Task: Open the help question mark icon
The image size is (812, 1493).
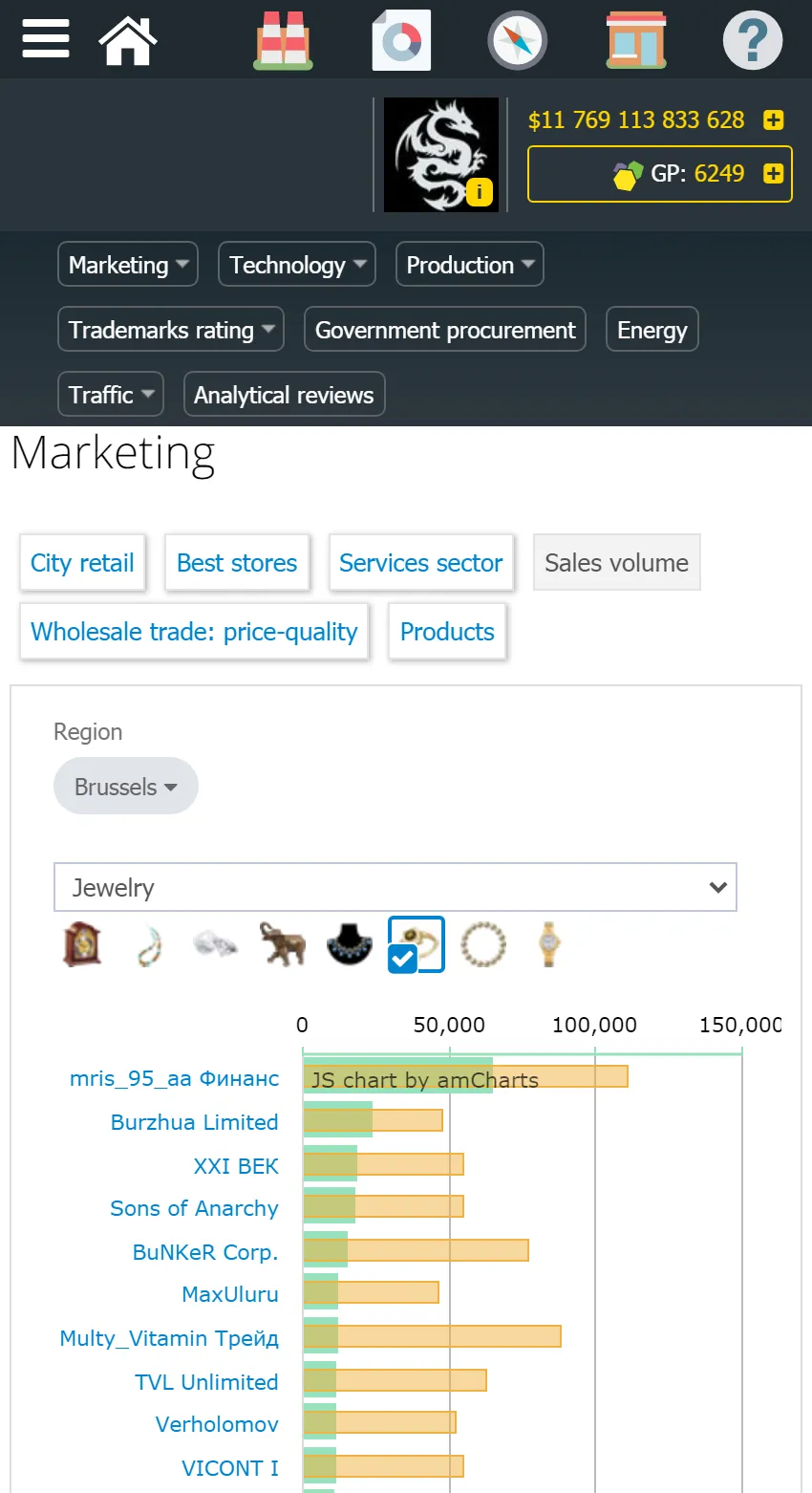Action: coord(753,40)
